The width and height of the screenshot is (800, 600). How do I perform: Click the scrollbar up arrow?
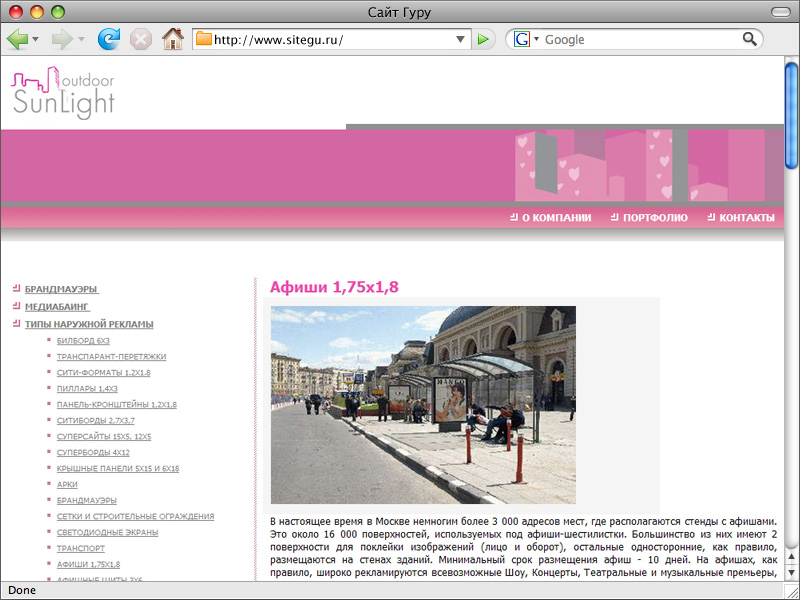[x=792, y=557]
